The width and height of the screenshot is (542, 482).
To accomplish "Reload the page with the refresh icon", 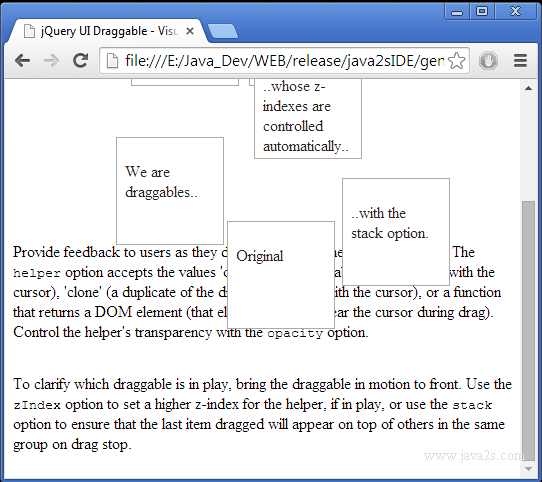I will coord(81,61).
